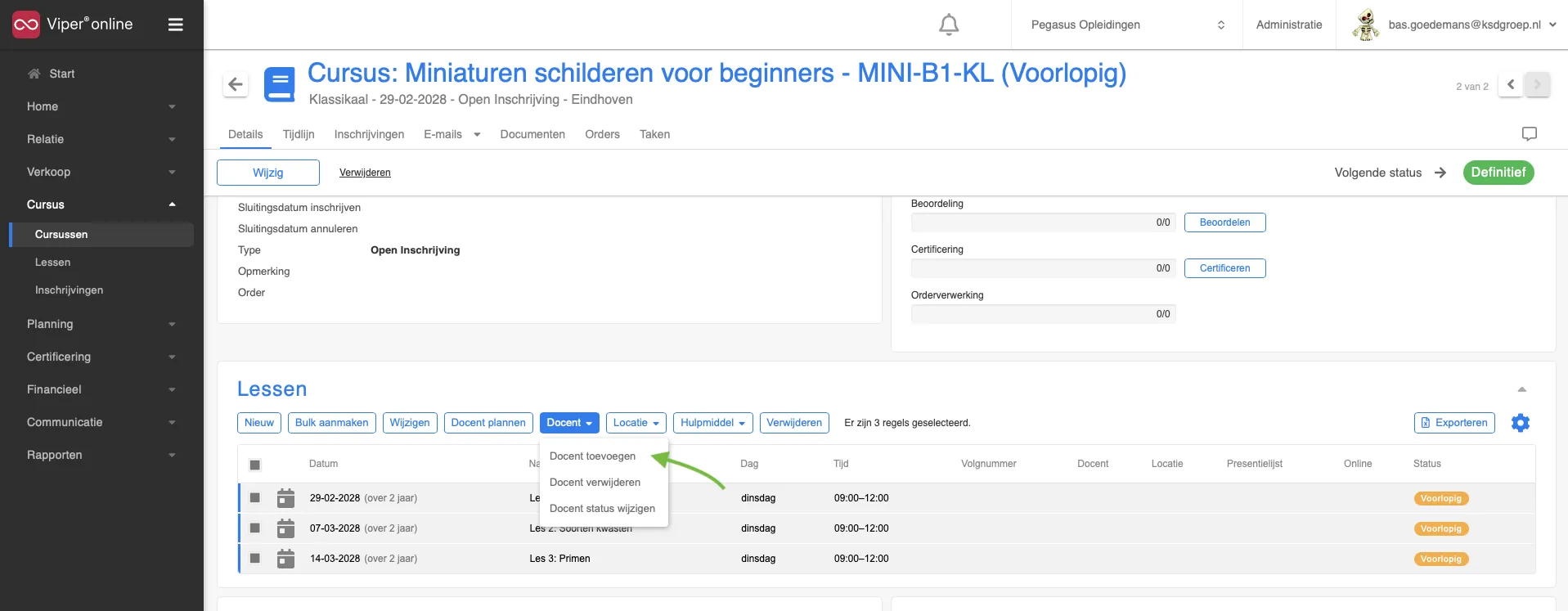Toggle select-all checkbox in Lessen header
This screenshot has width=1568, height=611.
point(255,465)
